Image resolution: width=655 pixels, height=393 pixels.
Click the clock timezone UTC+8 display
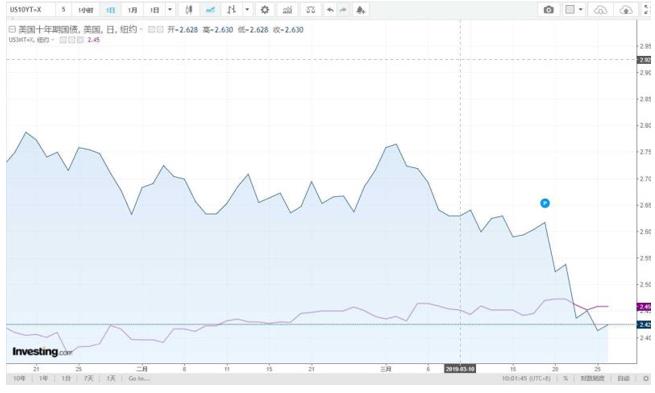tap(526, 378)
